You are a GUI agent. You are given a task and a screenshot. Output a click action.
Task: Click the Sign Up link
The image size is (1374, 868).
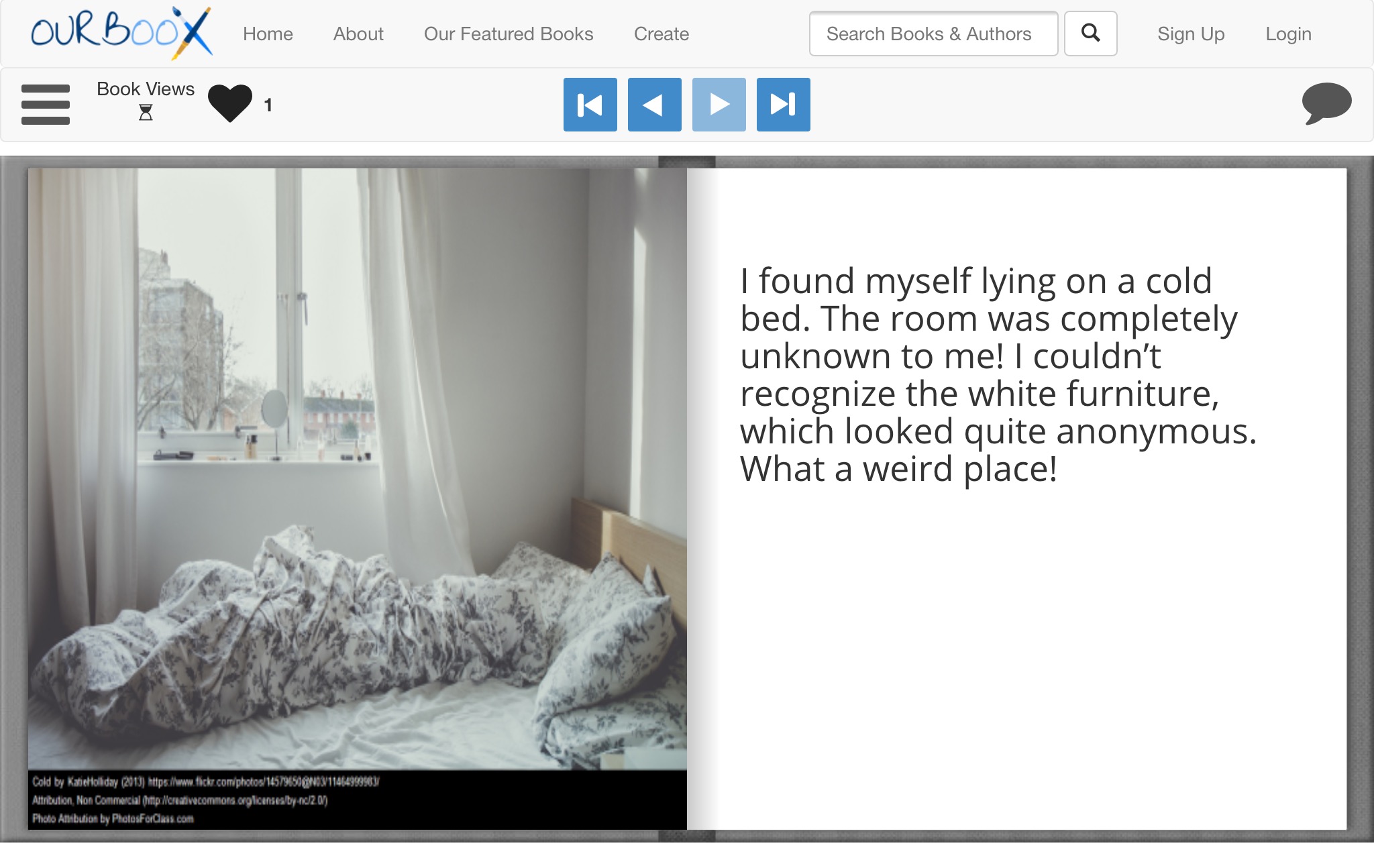(1191, 34)
